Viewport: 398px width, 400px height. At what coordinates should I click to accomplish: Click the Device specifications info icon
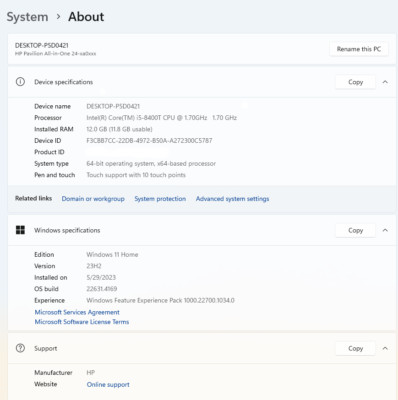(20, 82)
